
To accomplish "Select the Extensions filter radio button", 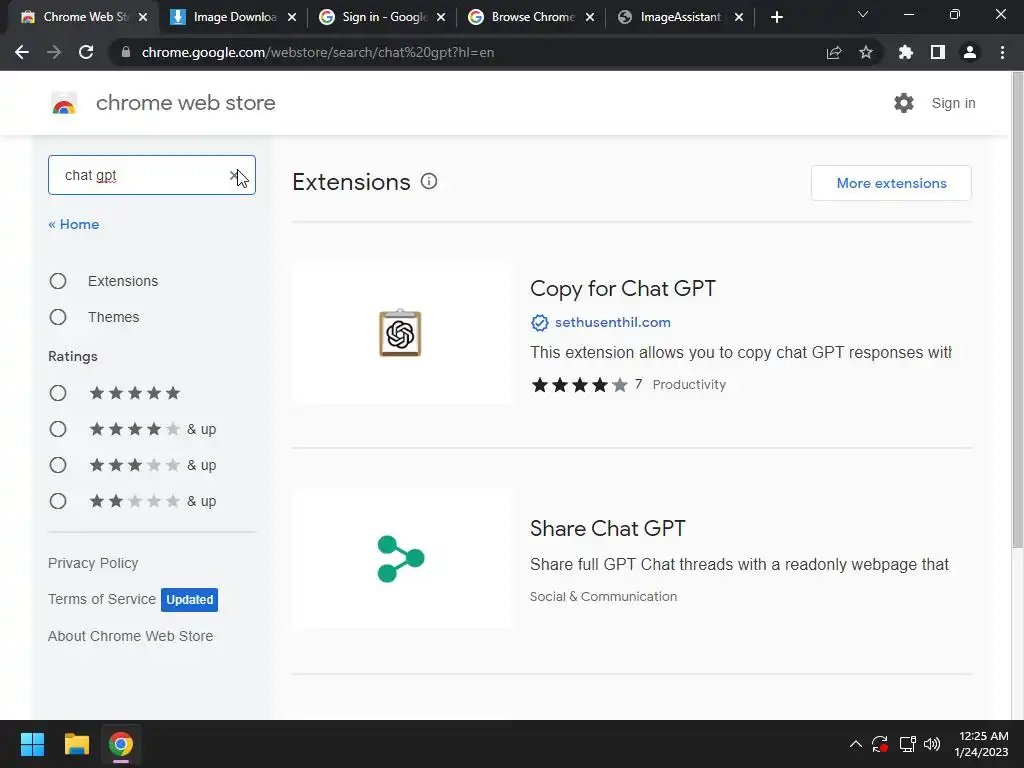I will click(x=58, y=281).
